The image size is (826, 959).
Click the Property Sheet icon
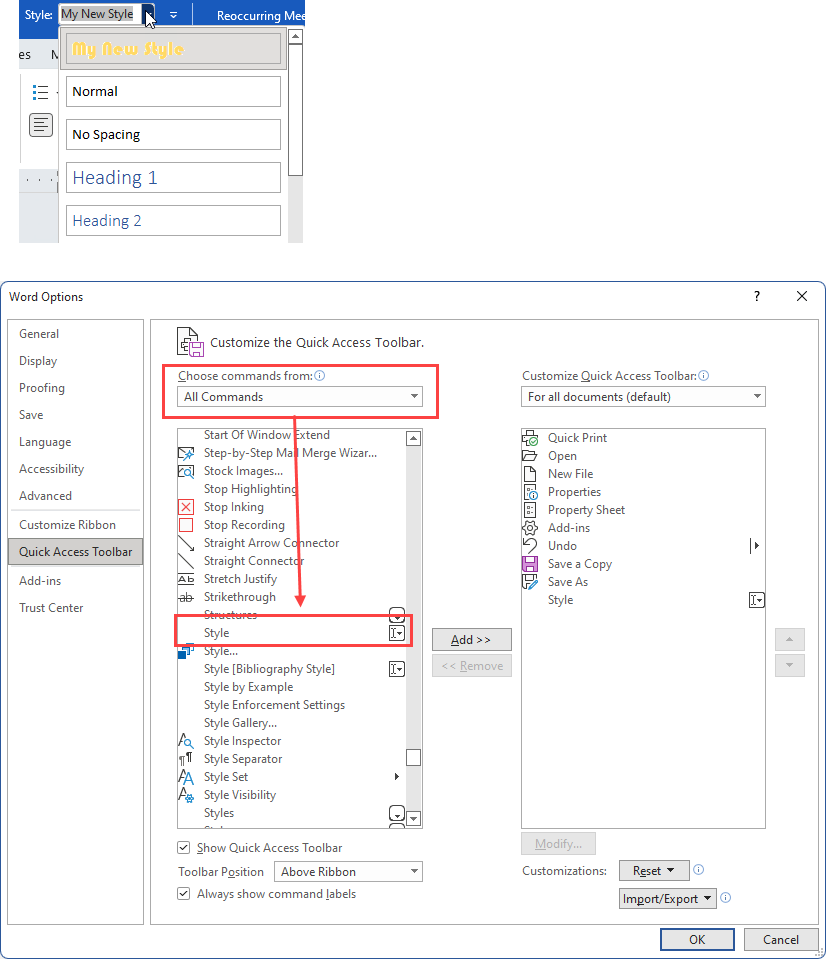click(x=530, y=510)
